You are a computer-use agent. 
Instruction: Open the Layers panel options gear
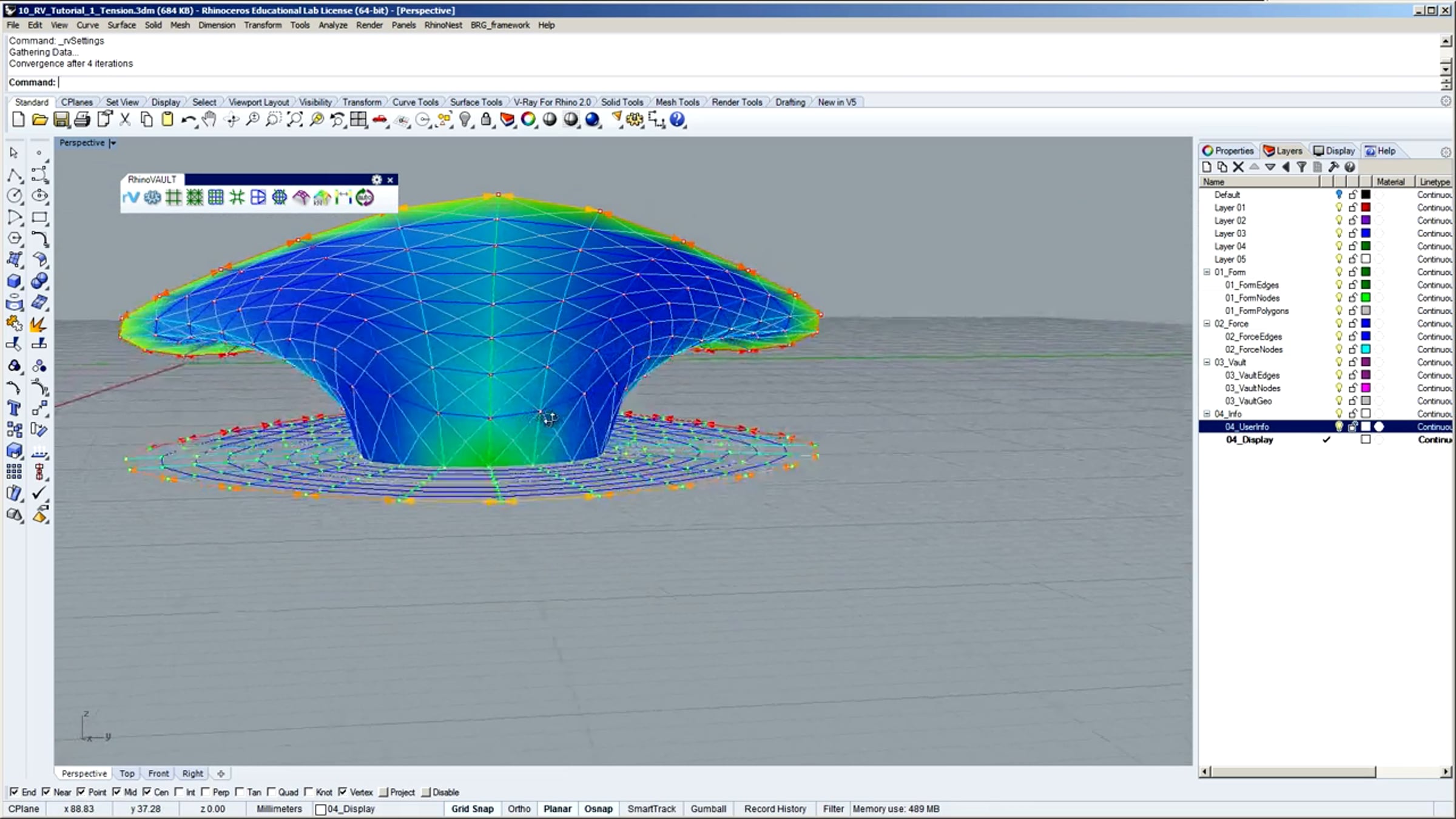click(1446, 152)
